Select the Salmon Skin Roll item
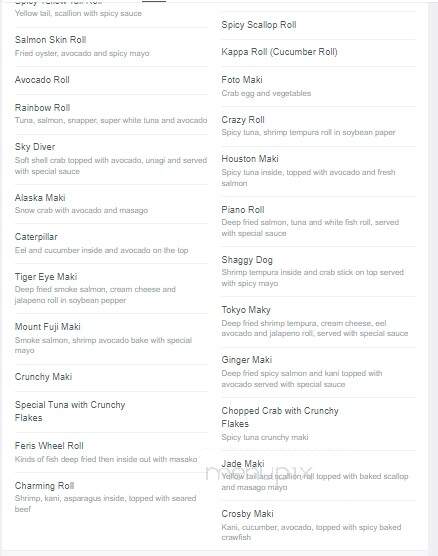 (x=50, y=40)
